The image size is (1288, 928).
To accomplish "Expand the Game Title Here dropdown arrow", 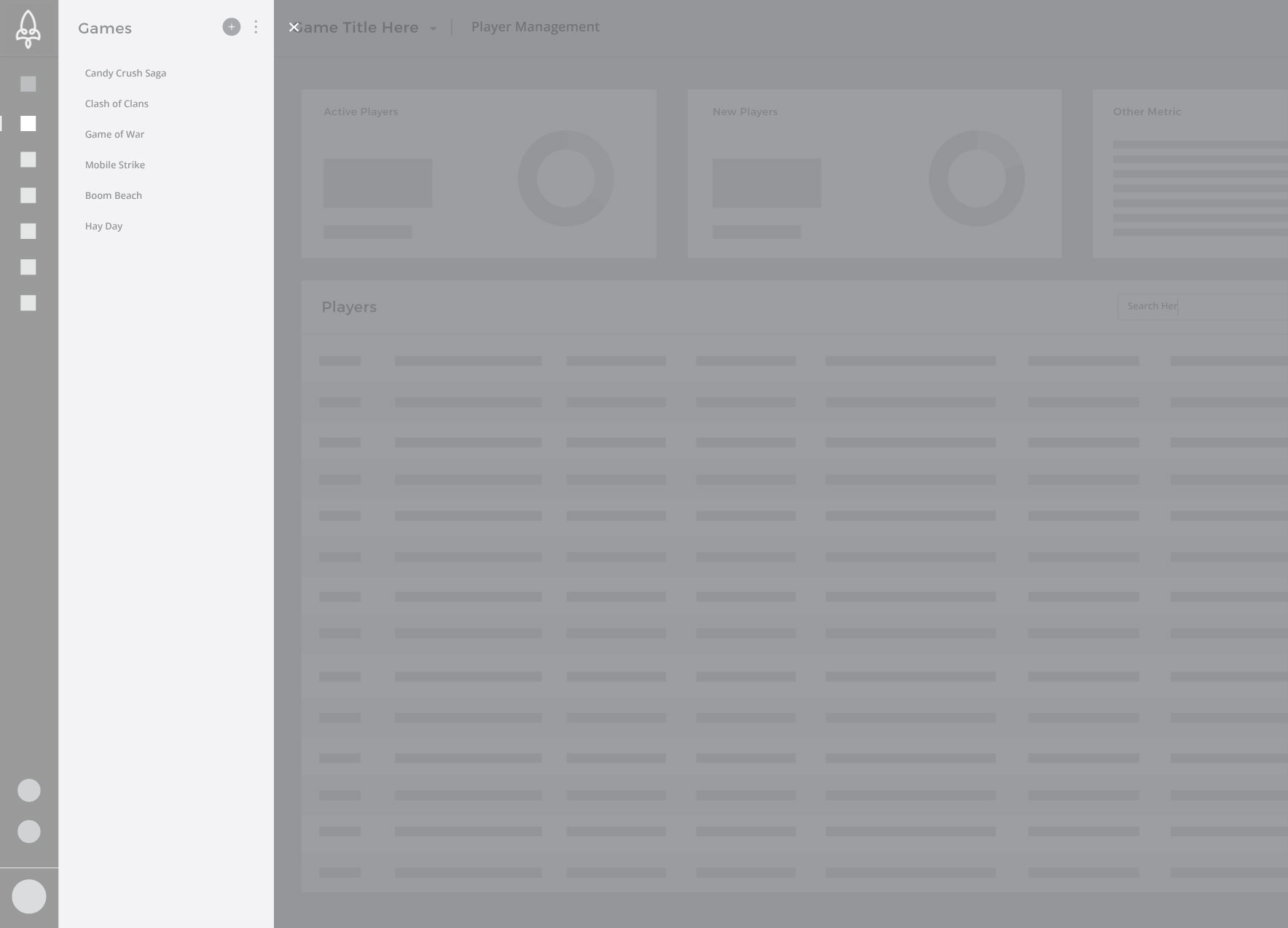I will point(433,28).
